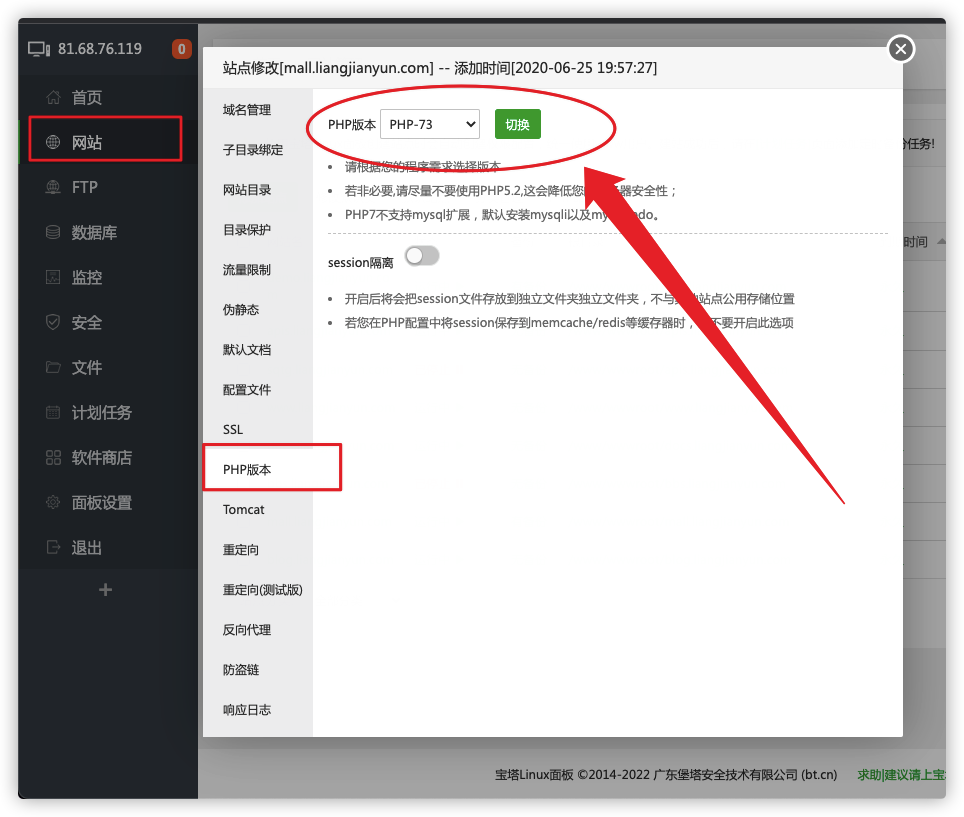
Task: Click the calendar icon beside 计划任务
Action: [53, 412]
